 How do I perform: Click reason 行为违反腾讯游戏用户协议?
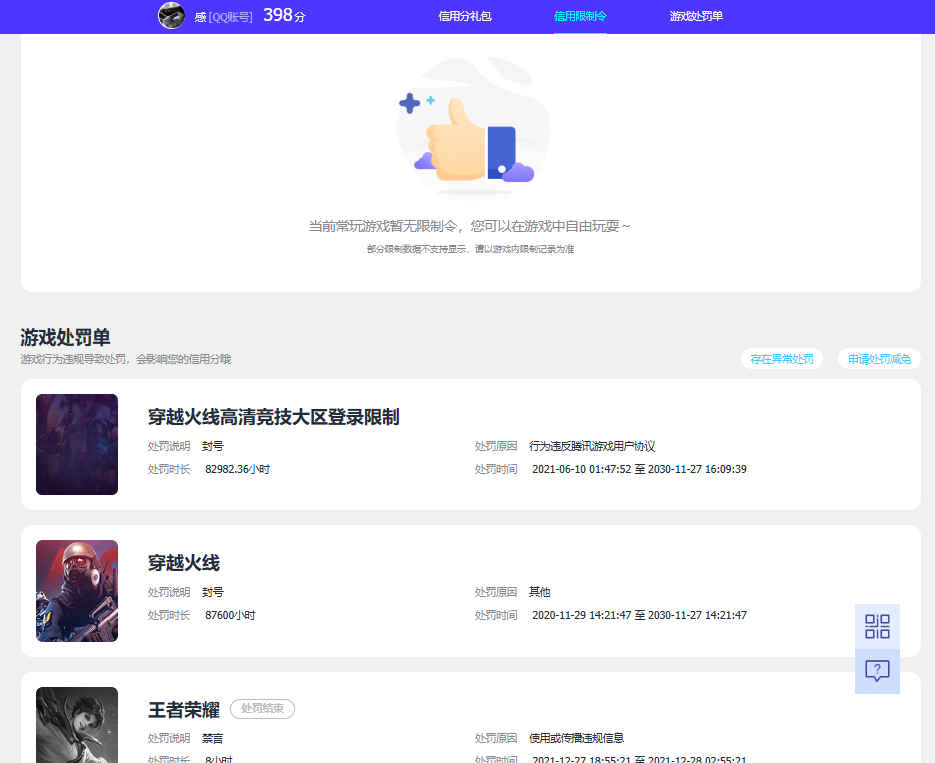point(592,446)
